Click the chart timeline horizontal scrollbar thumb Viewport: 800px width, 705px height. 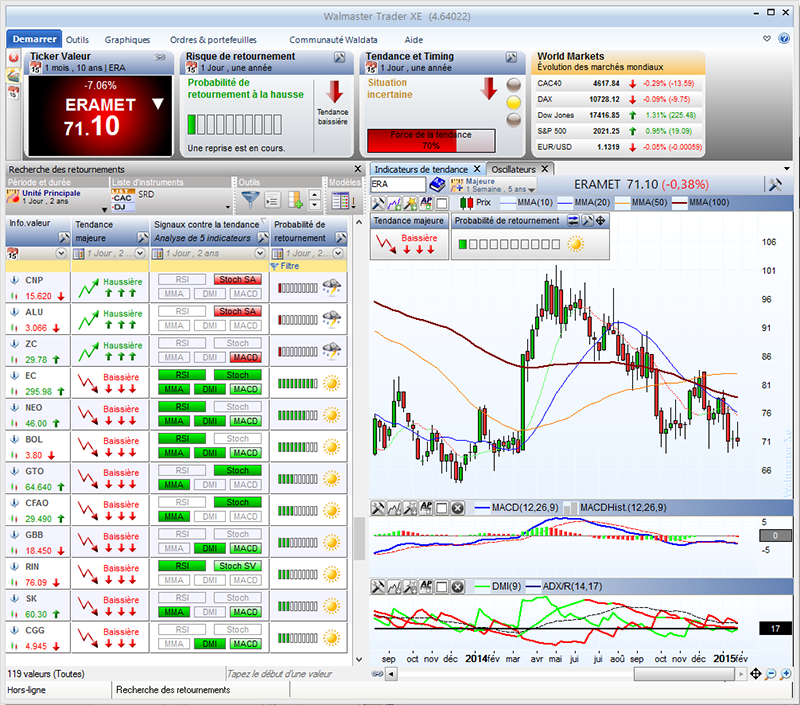coord(684,674)
